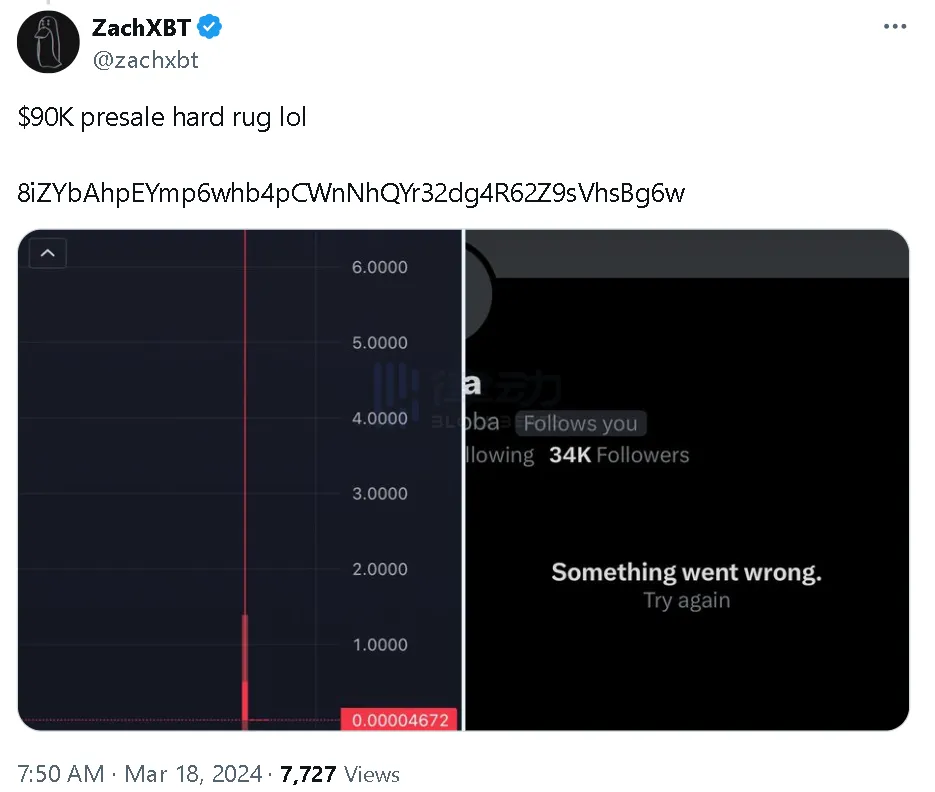This screenshot has height=792, width=935.
Task: Click the 34K Followers link
Action: click(619, 455)
